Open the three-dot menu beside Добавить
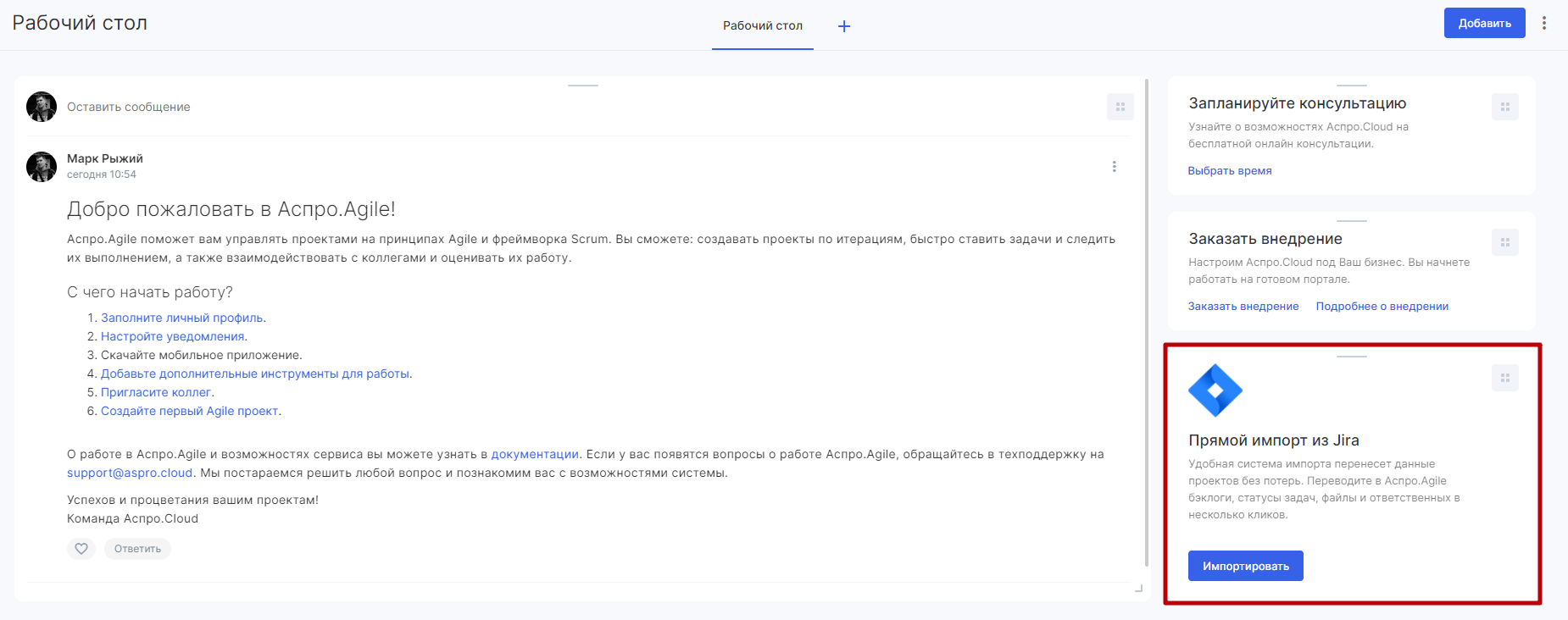 (1544, 23)
